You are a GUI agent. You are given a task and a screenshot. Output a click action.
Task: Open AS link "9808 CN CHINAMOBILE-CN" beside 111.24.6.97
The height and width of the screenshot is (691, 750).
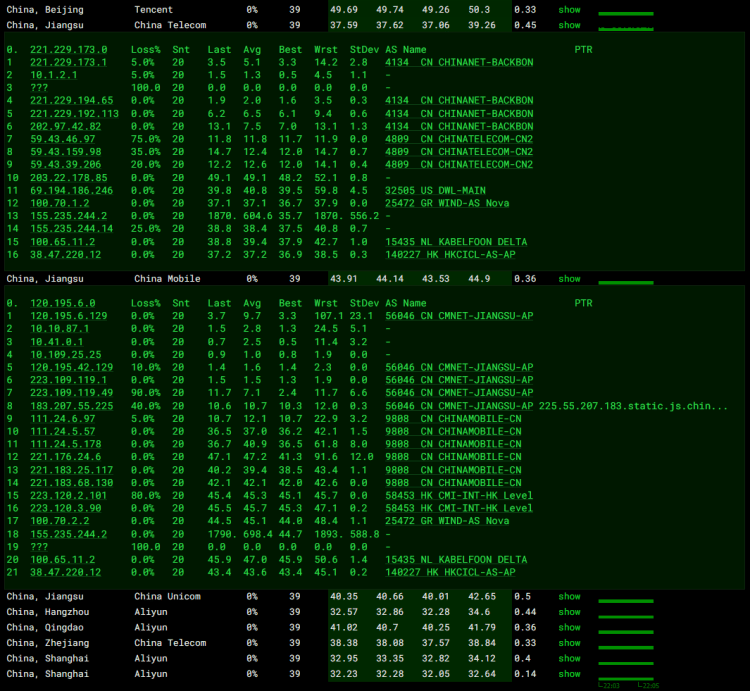(x=453, y=419)
